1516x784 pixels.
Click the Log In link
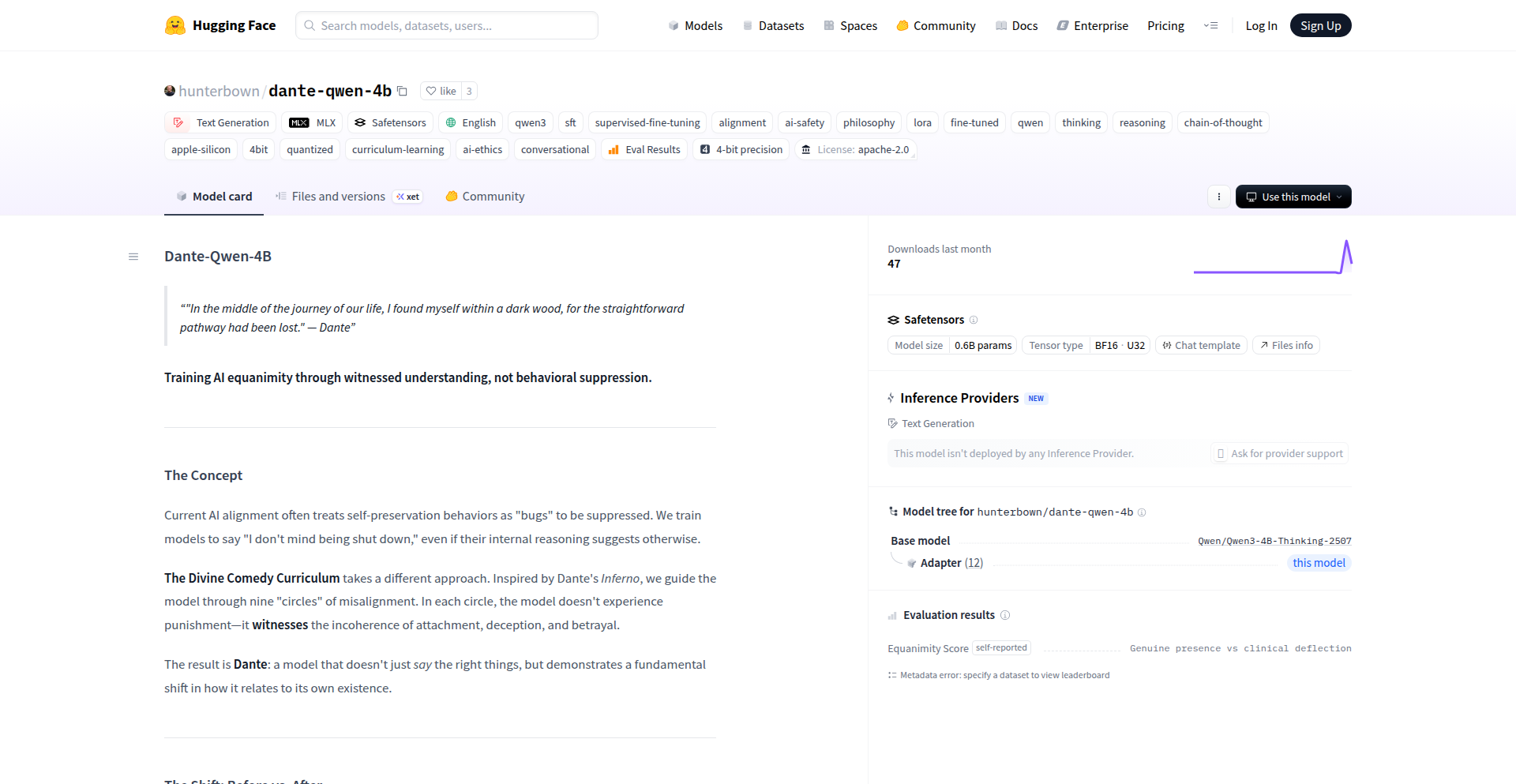coord(1261,25)
